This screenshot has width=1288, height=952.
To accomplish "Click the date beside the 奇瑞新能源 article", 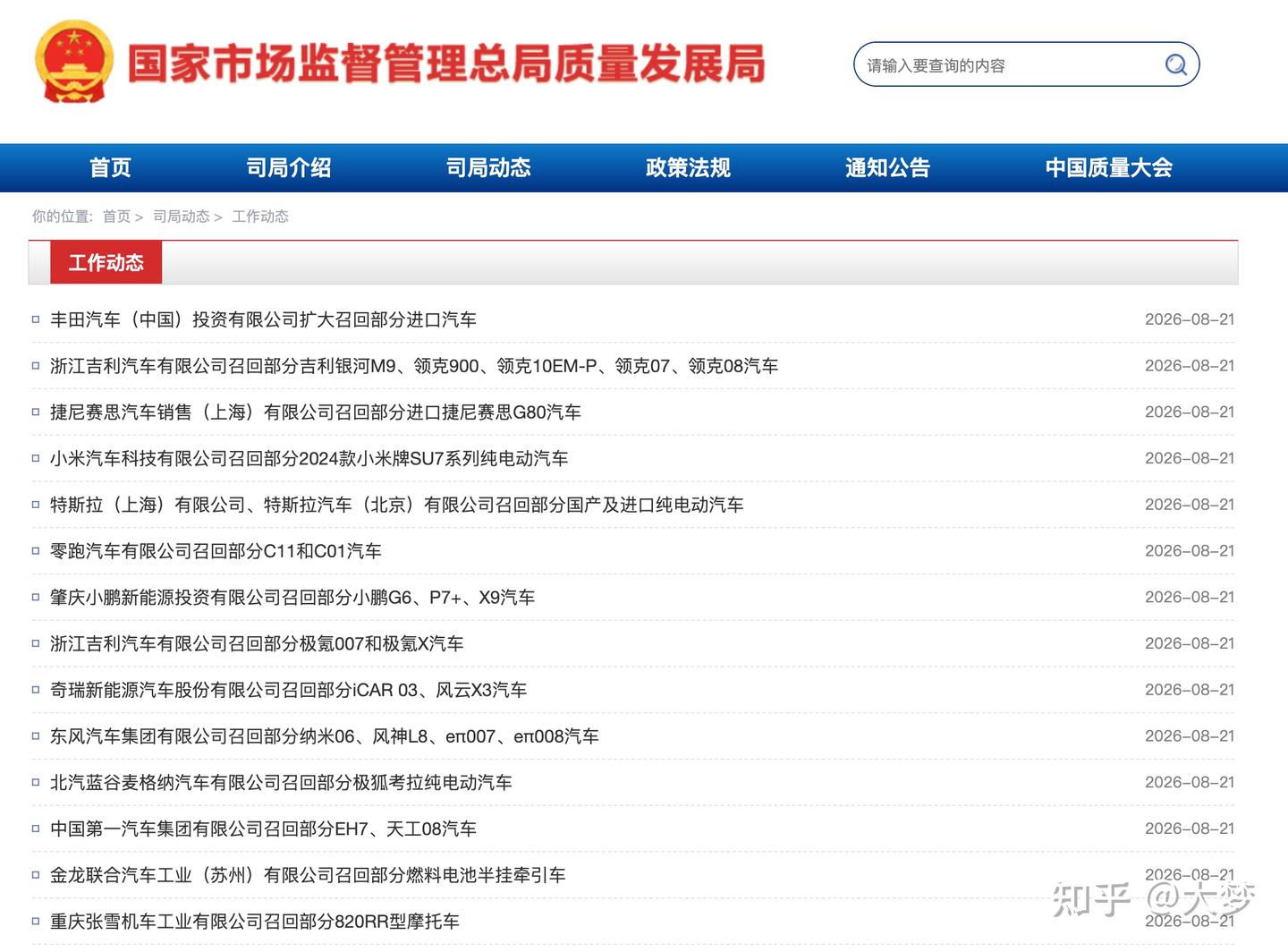I will point(1190,690).
